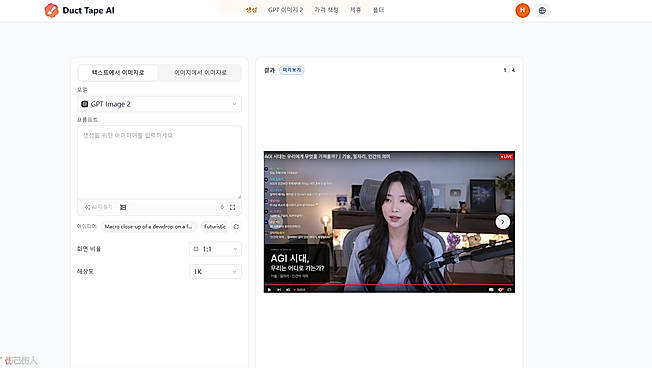
Task: Click the AI write sparkle icon
Action: coord(87,207)
